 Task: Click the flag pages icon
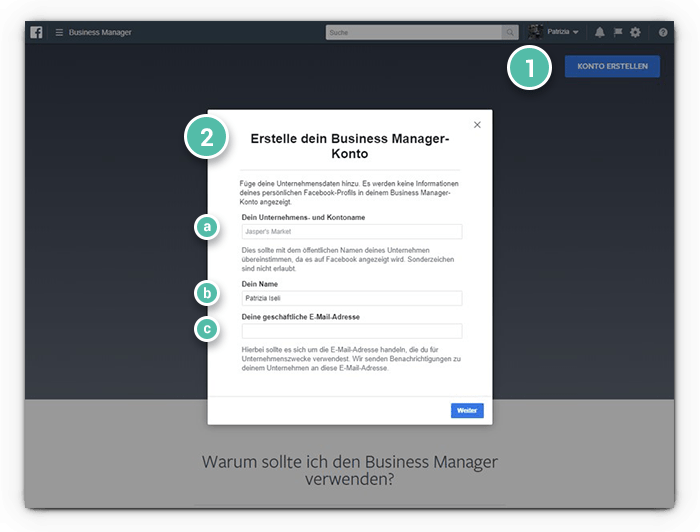[617, 33]
